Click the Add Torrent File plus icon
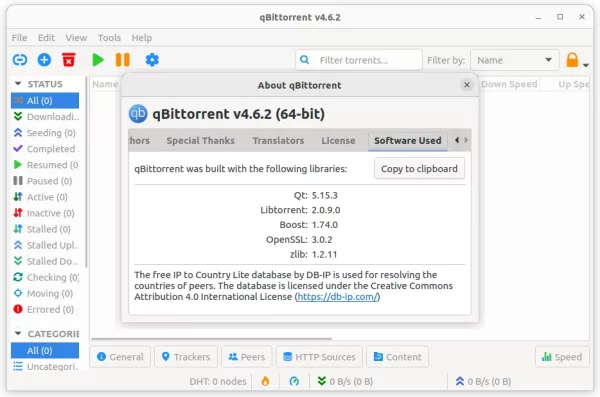This screenshot has height=397, width=600. (x=44, y=60)
